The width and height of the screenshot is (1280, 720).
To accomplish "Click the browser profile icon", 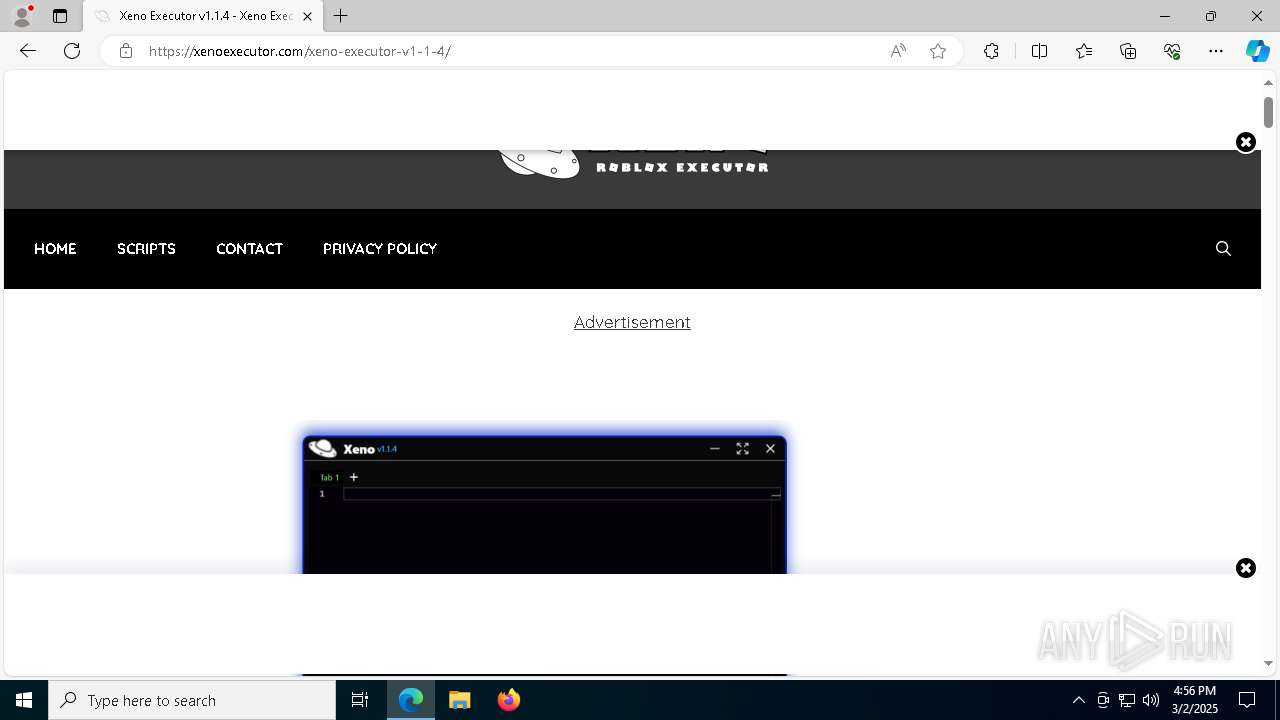I will (22, 16).
